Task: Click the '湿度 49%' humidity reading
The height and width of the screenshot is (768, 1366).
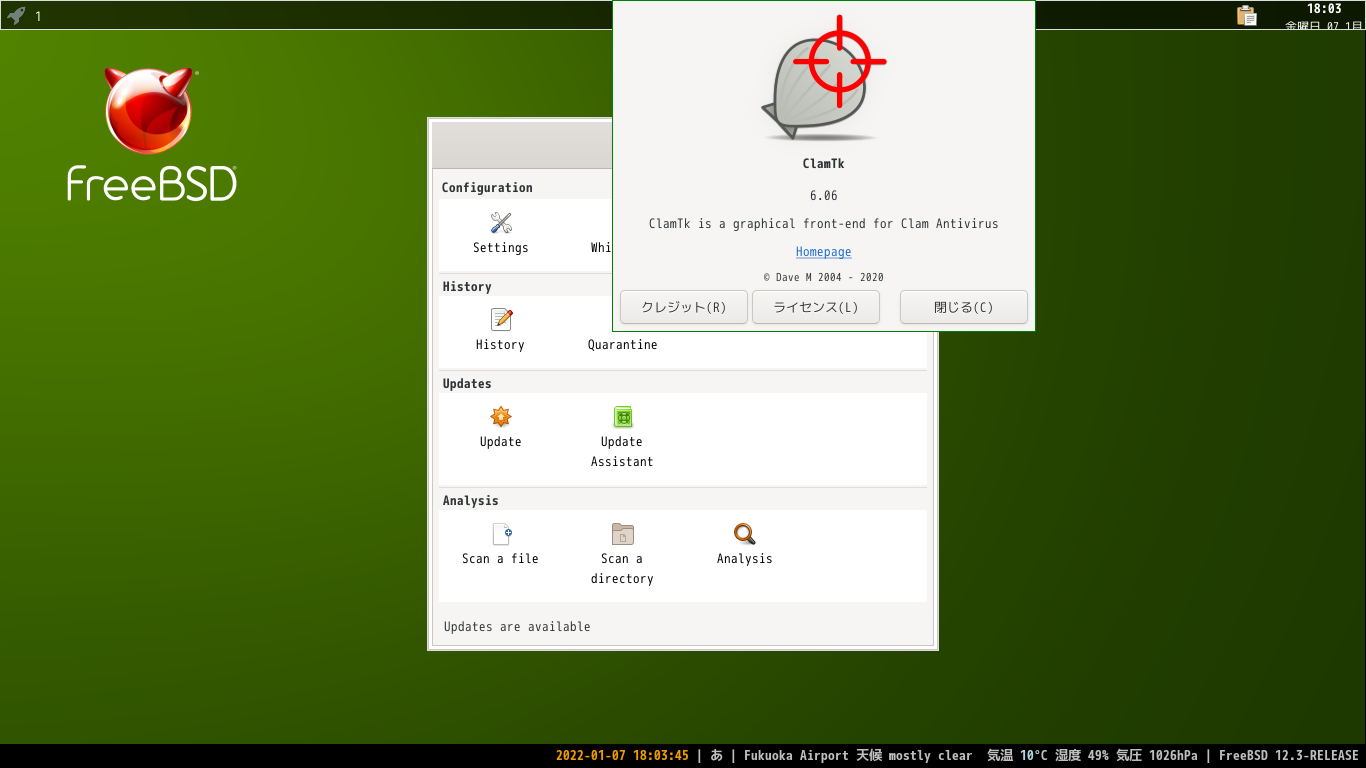Action: [x=1082, y=756]
